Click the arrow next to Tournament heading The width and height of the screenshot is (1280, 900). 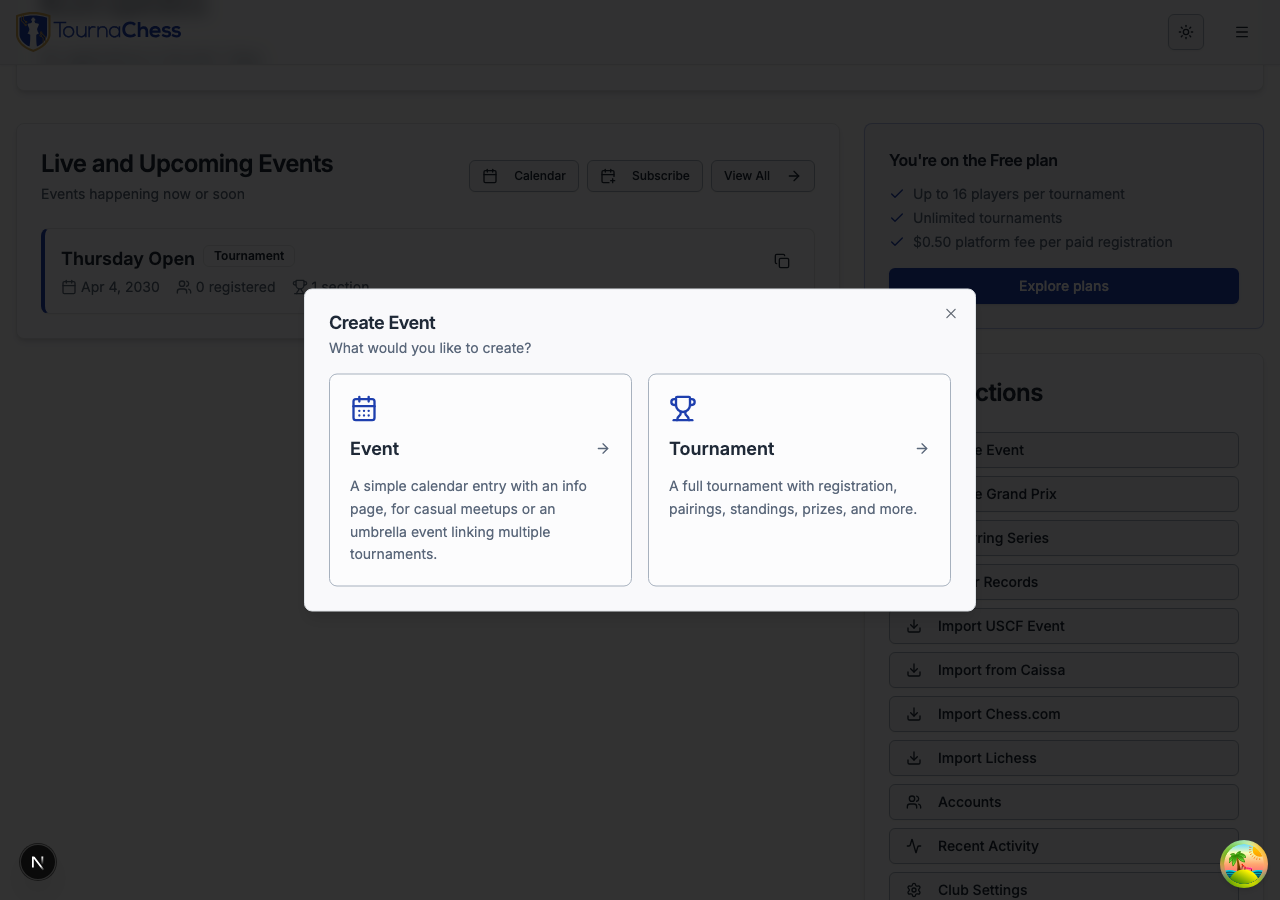(922, 449)
